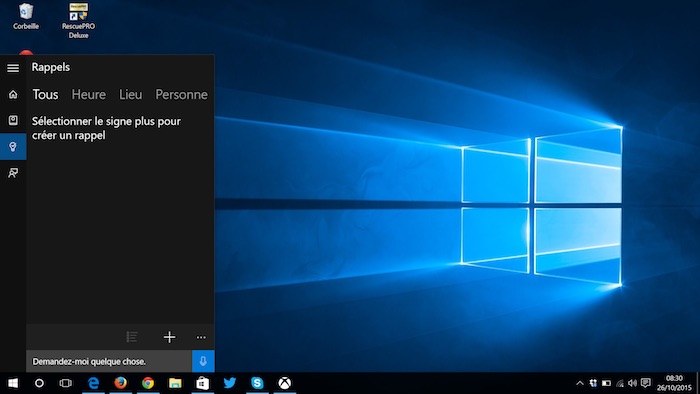The width and height of the screenshot is (700, 394).
Task: Launch Google Chrome from taskbar
Action: [148, 383]
